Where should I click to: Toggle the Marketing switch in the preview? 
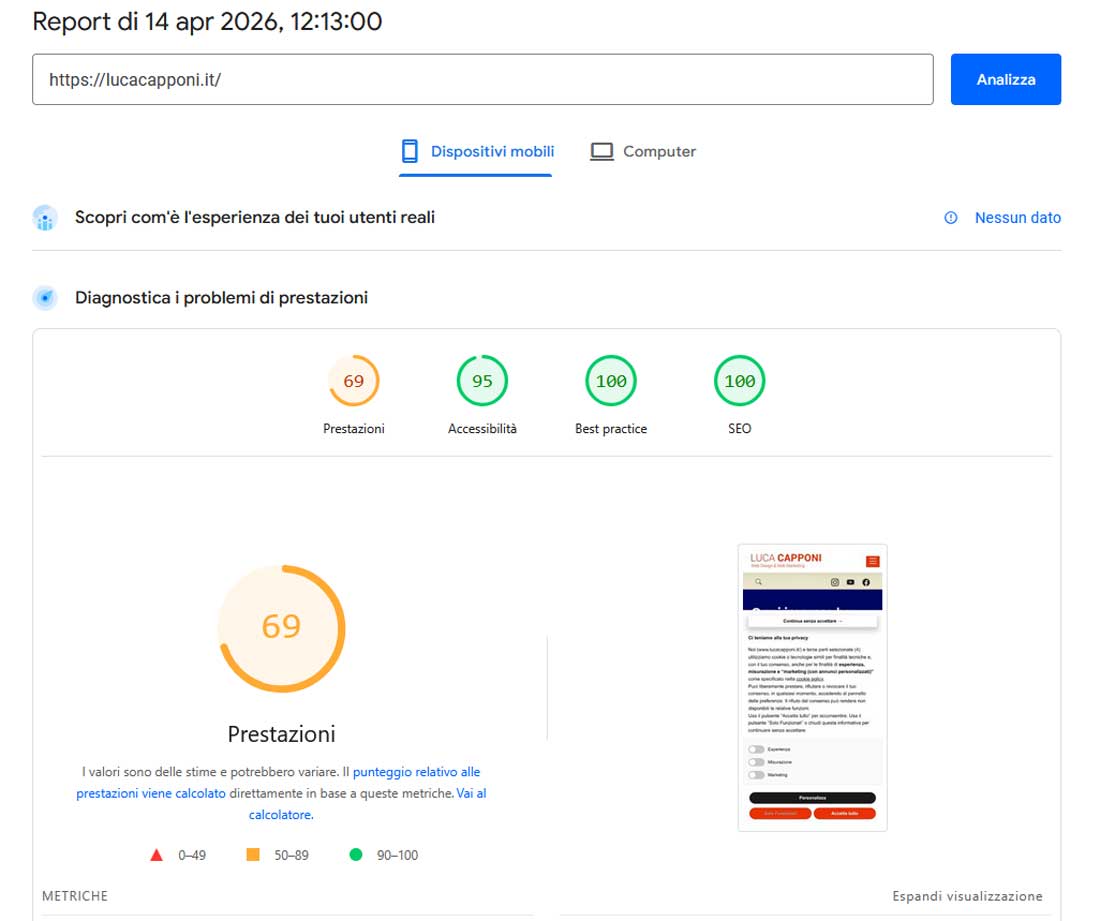click(757, 775)
